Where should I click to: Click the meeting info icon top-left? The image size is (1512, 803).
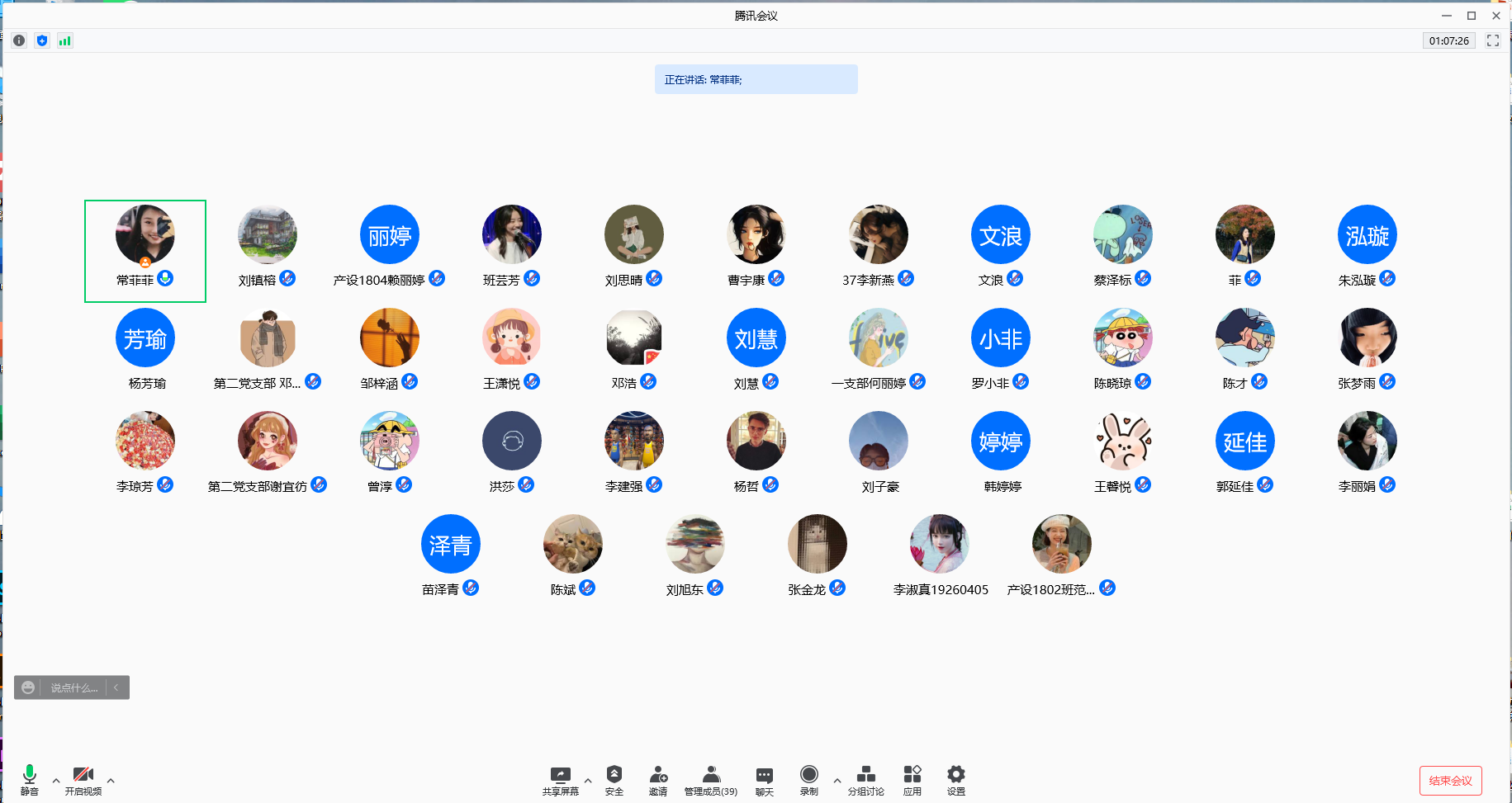(x=19, y=40)
